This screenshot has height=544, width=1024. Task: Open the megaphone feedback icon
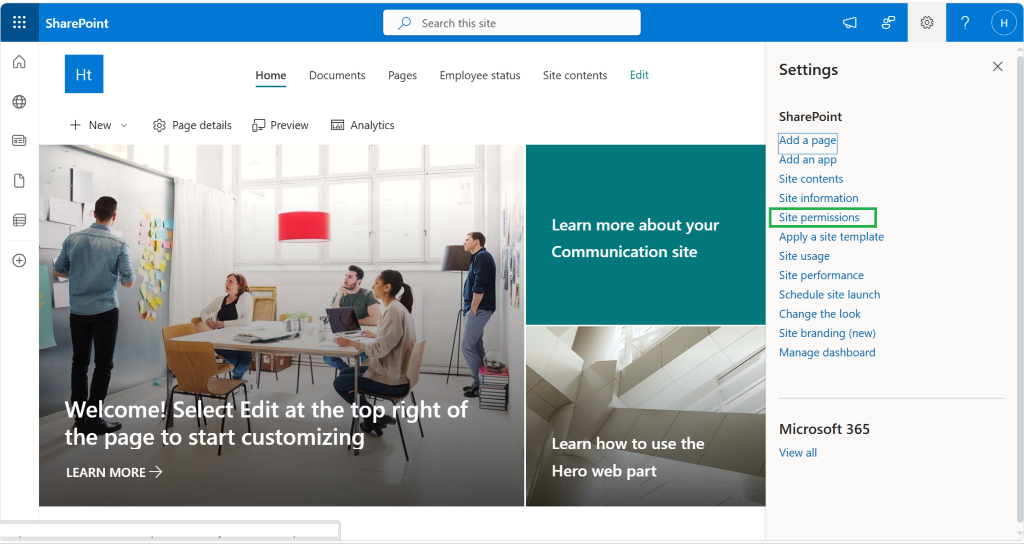[850, 23]
